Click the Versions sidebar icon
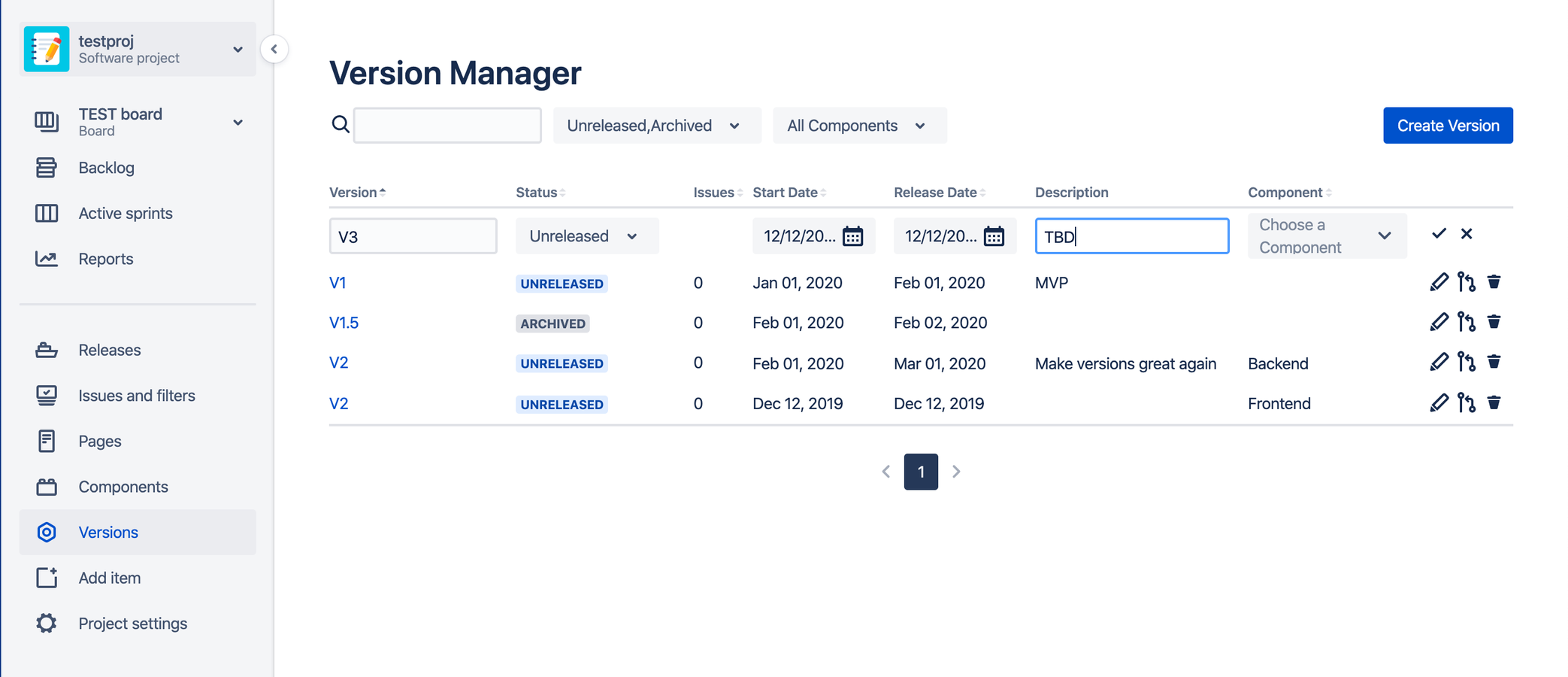The height and width of the screenshot is (677, 1568). pyautogui.click(x=47, y=533)
